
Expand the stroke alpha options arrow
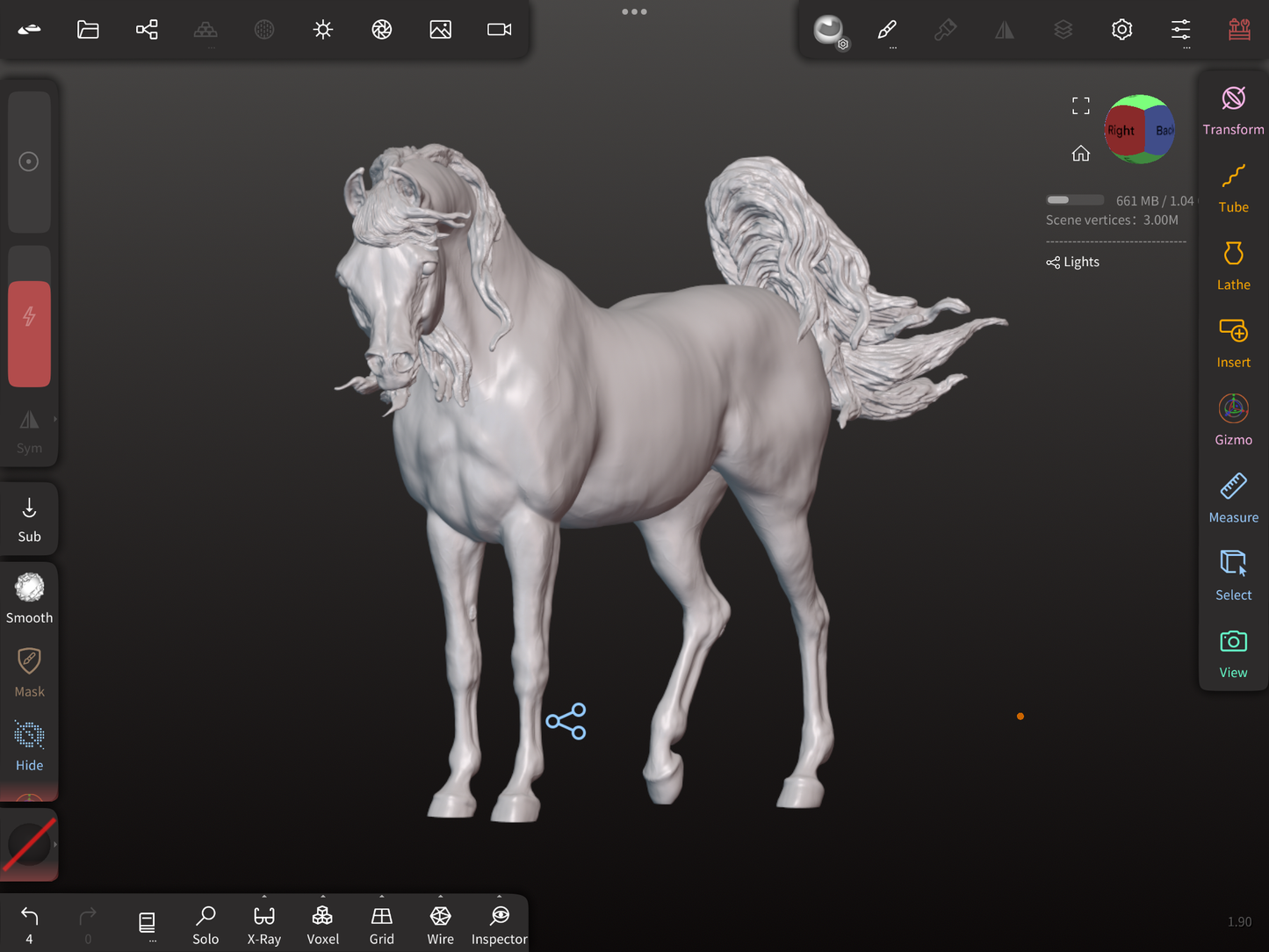(54, 844)
